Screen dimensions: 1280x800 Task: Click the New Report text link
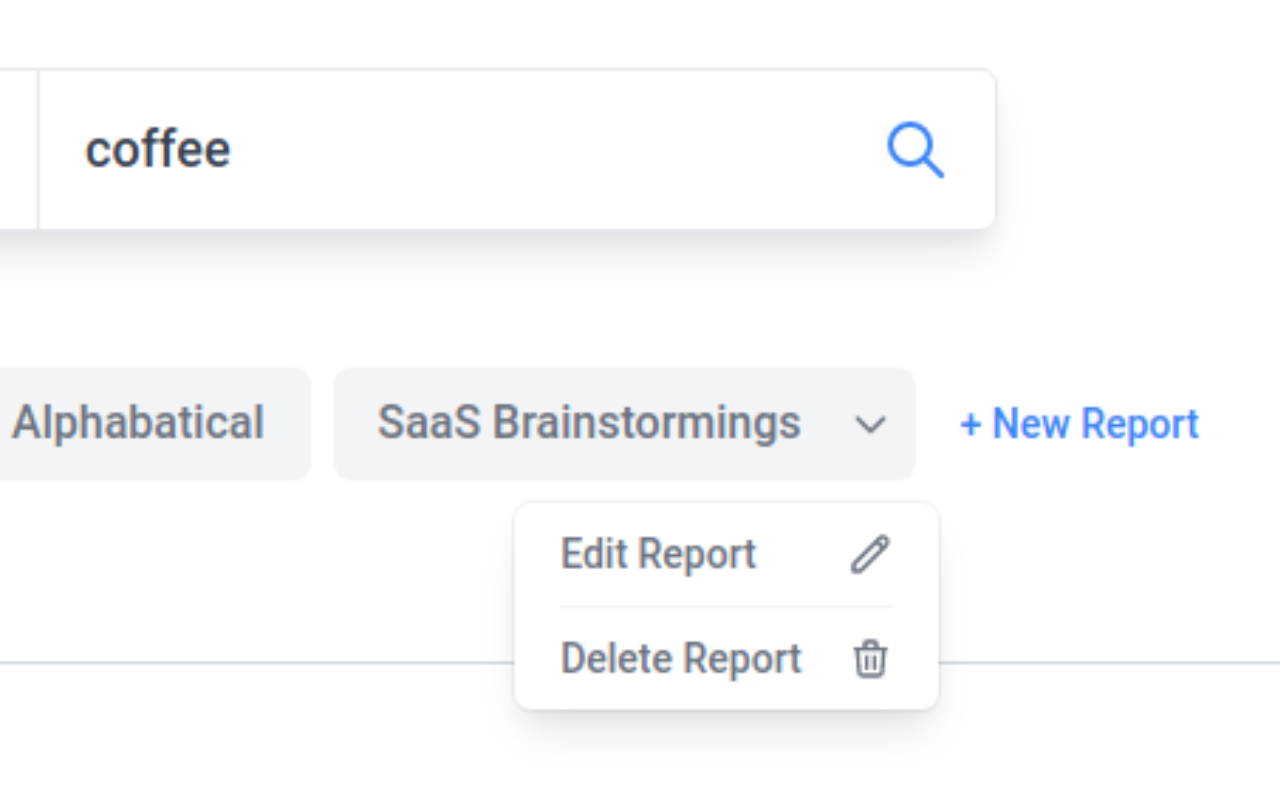[x=1095, y=424]
